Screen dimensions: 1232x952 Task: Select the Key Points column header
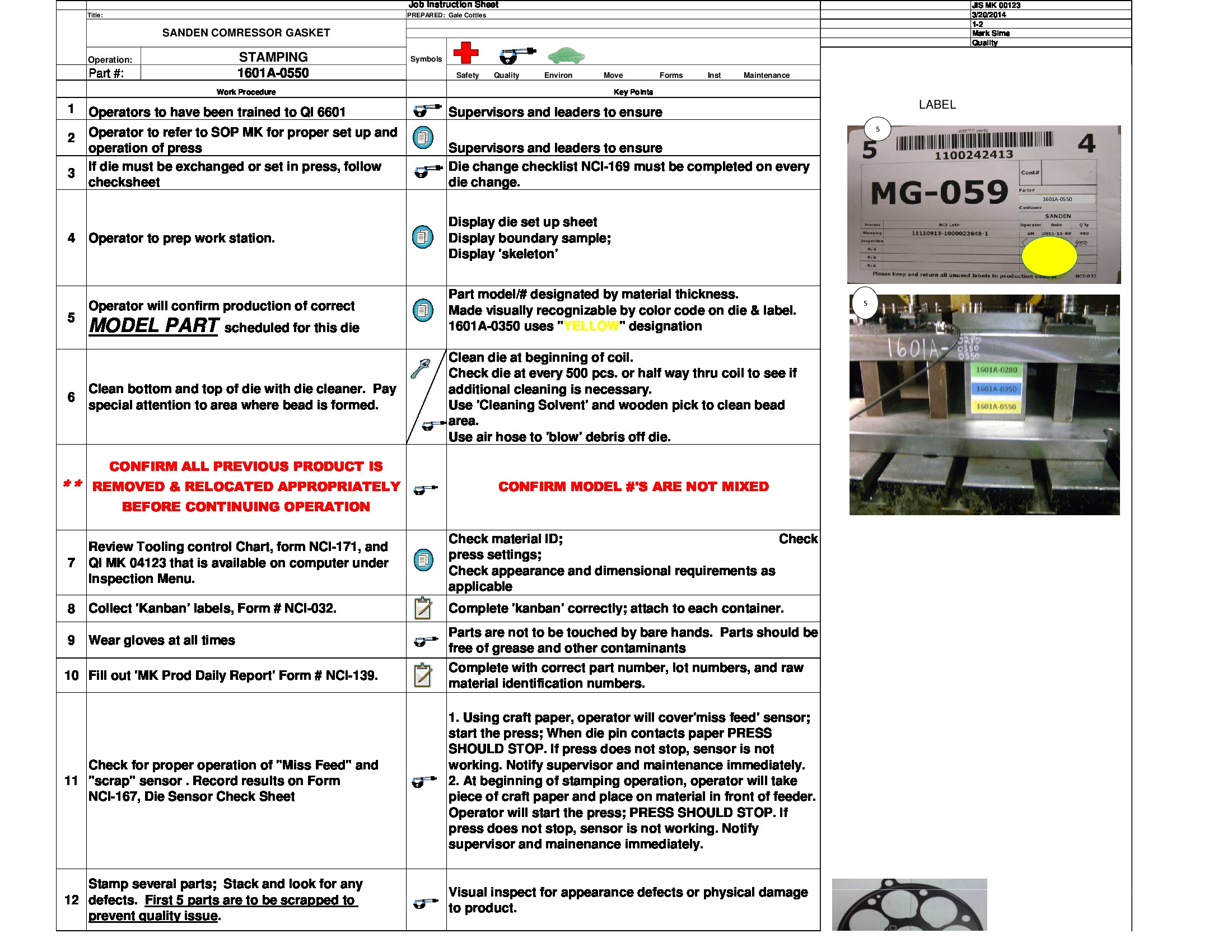tap(632, 91)
